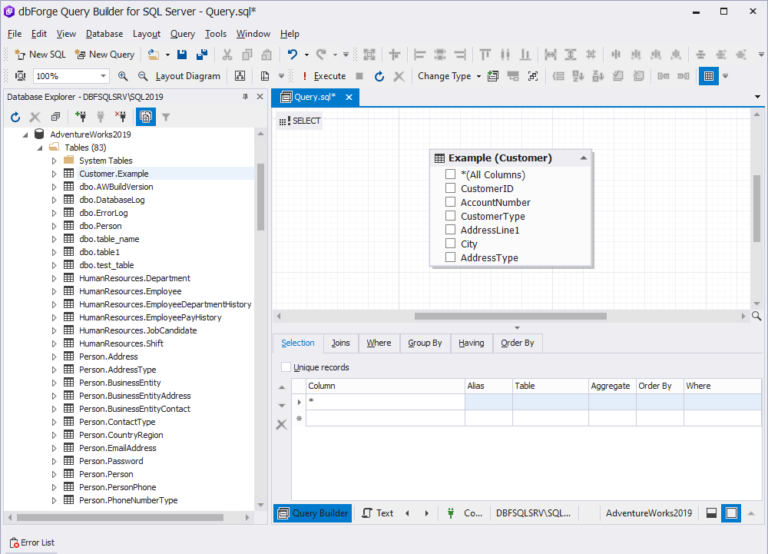Enable the Unique records checkbox
The width and height of the screenshot is (768, 554).
287,367
